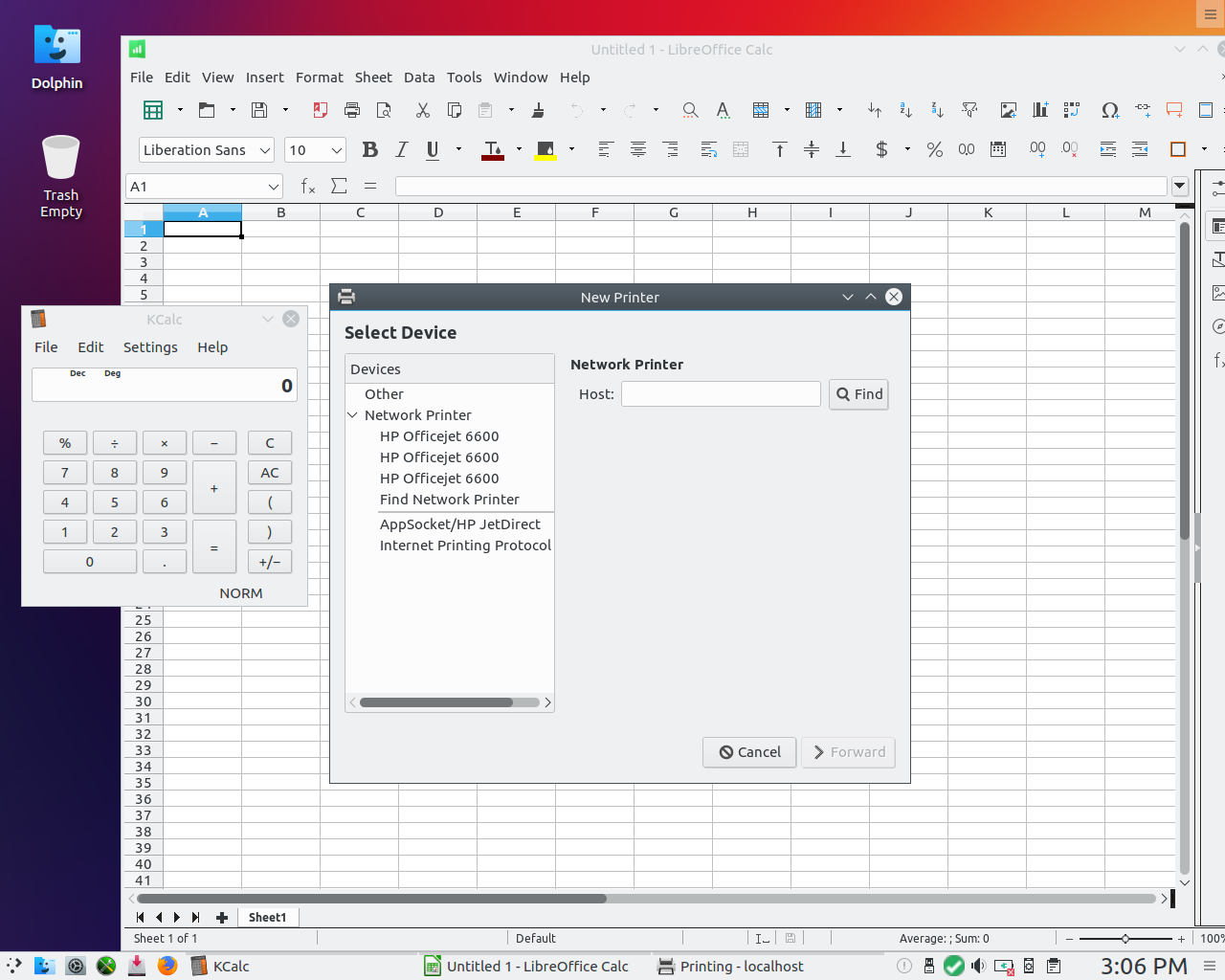Select Find Network Printer in device list

pos(450,500)
